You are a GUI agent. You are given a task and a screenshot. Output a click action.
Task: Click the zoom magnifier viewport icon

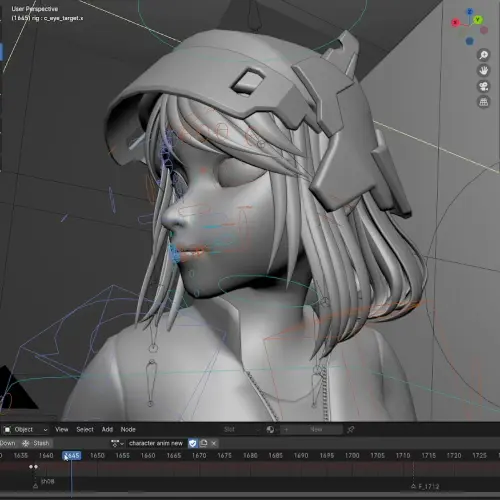(x=484, y=55)
